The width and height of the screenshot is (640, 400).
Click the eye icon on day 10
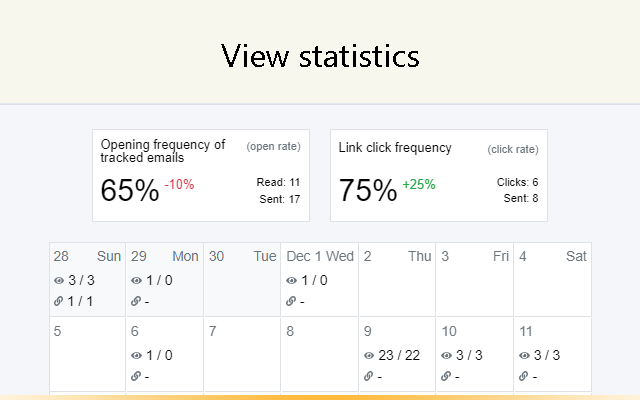tap(447, 355)
